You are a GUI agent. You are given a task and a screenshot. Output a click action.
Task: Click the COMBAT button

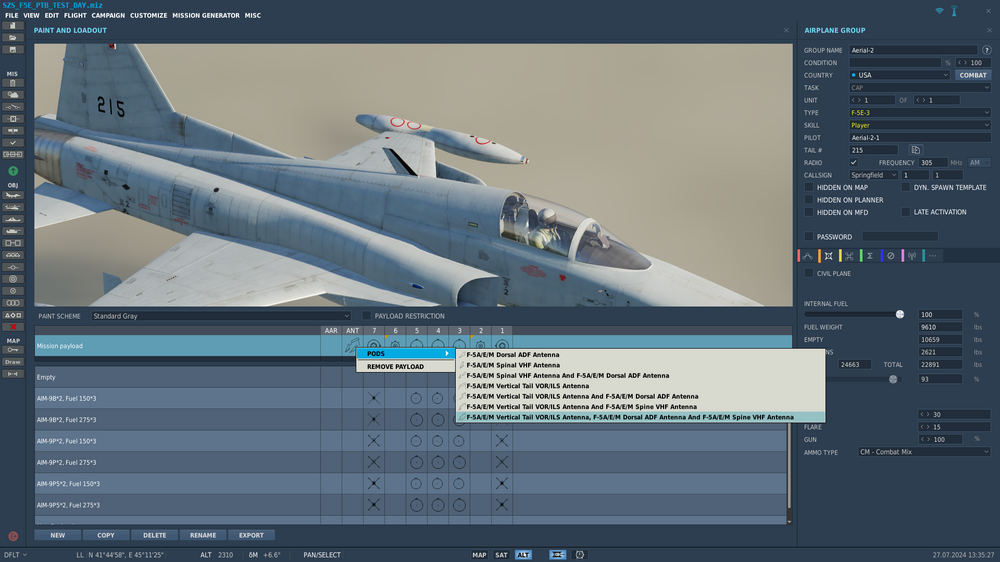click(x=973, y=75)
